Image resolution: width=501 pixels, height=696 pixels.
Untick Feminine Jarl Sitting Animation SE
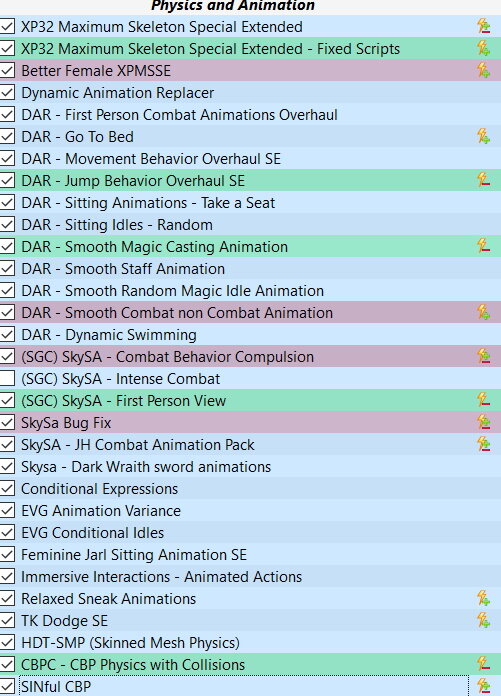[7, 554]
